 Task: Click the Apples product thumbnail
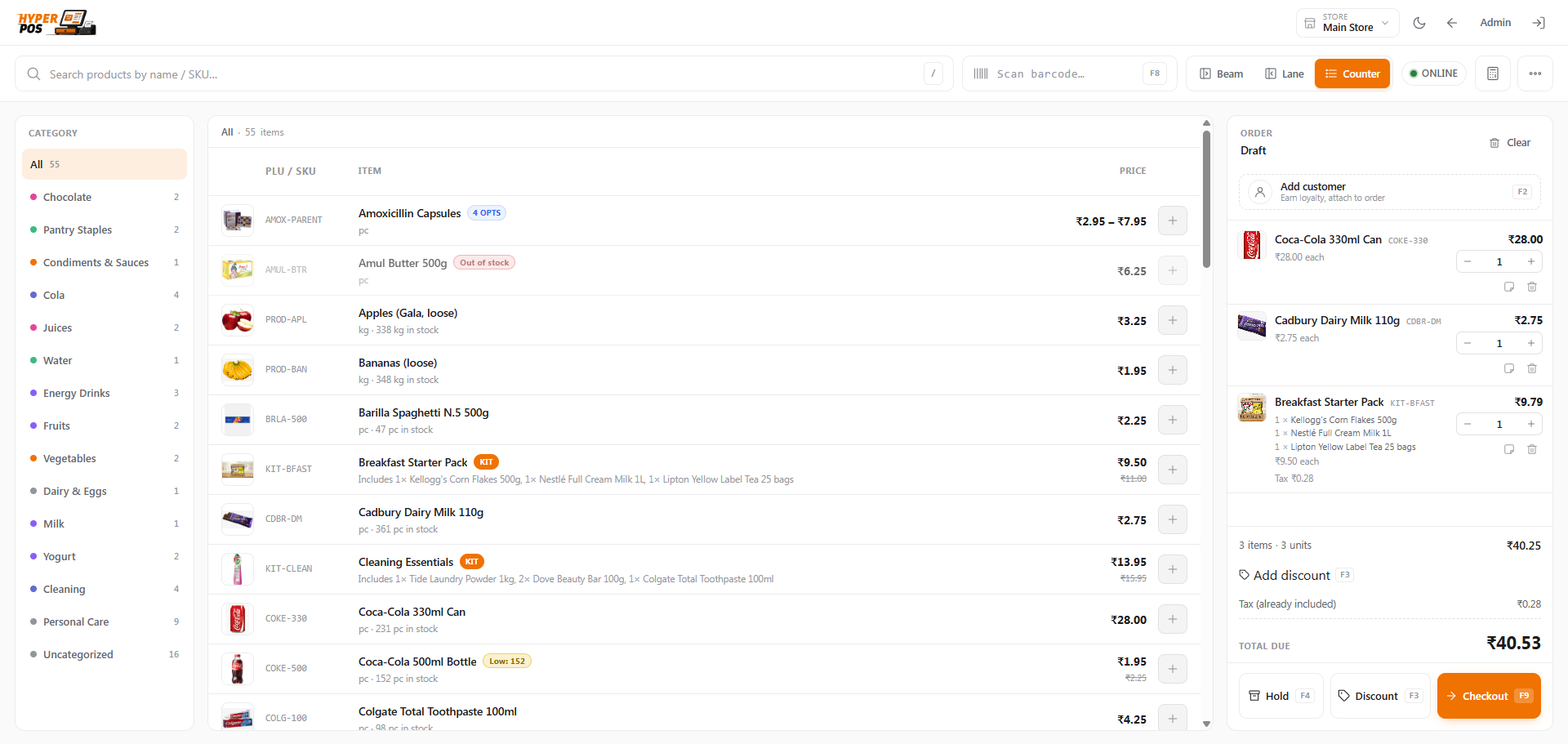[x=238, y=320]
